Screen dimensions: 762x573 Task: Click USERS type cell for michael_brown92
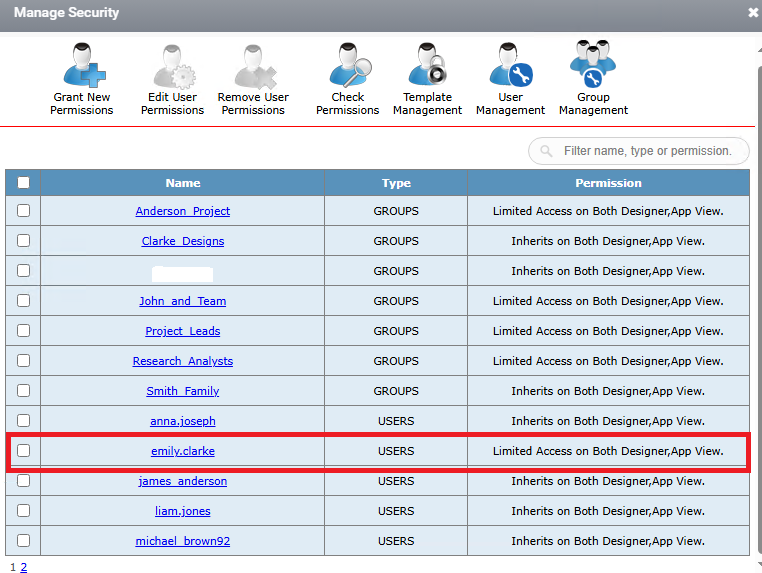(x=396, y=541)
